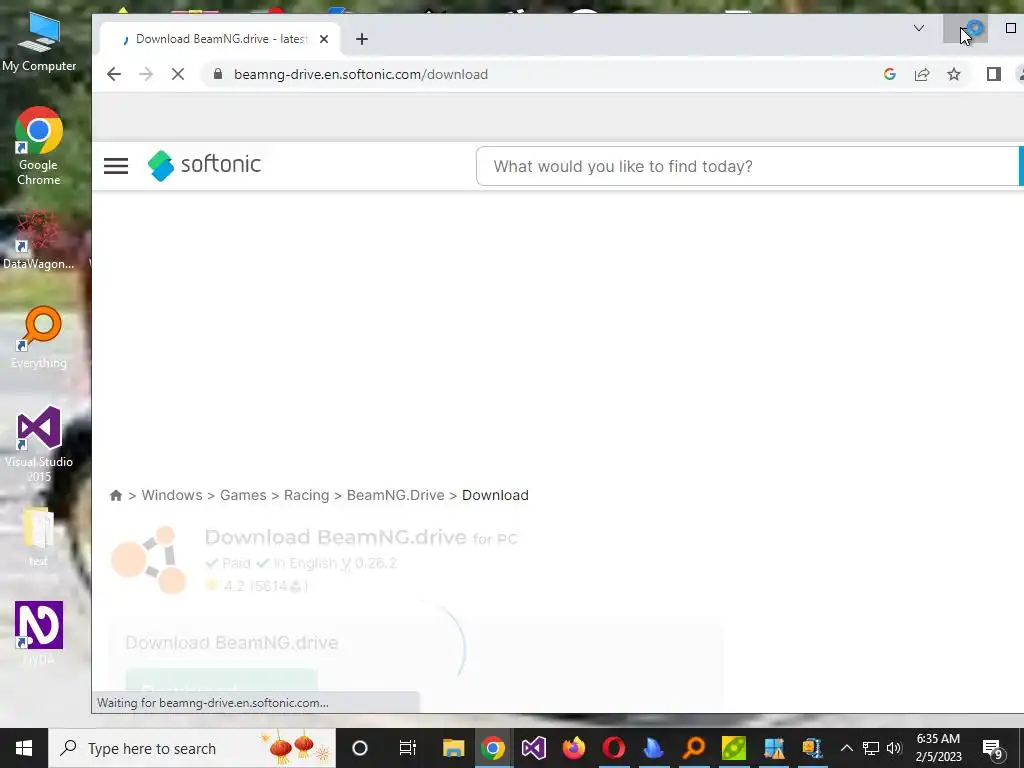Go back to the previous page

(x=114, y=74)
